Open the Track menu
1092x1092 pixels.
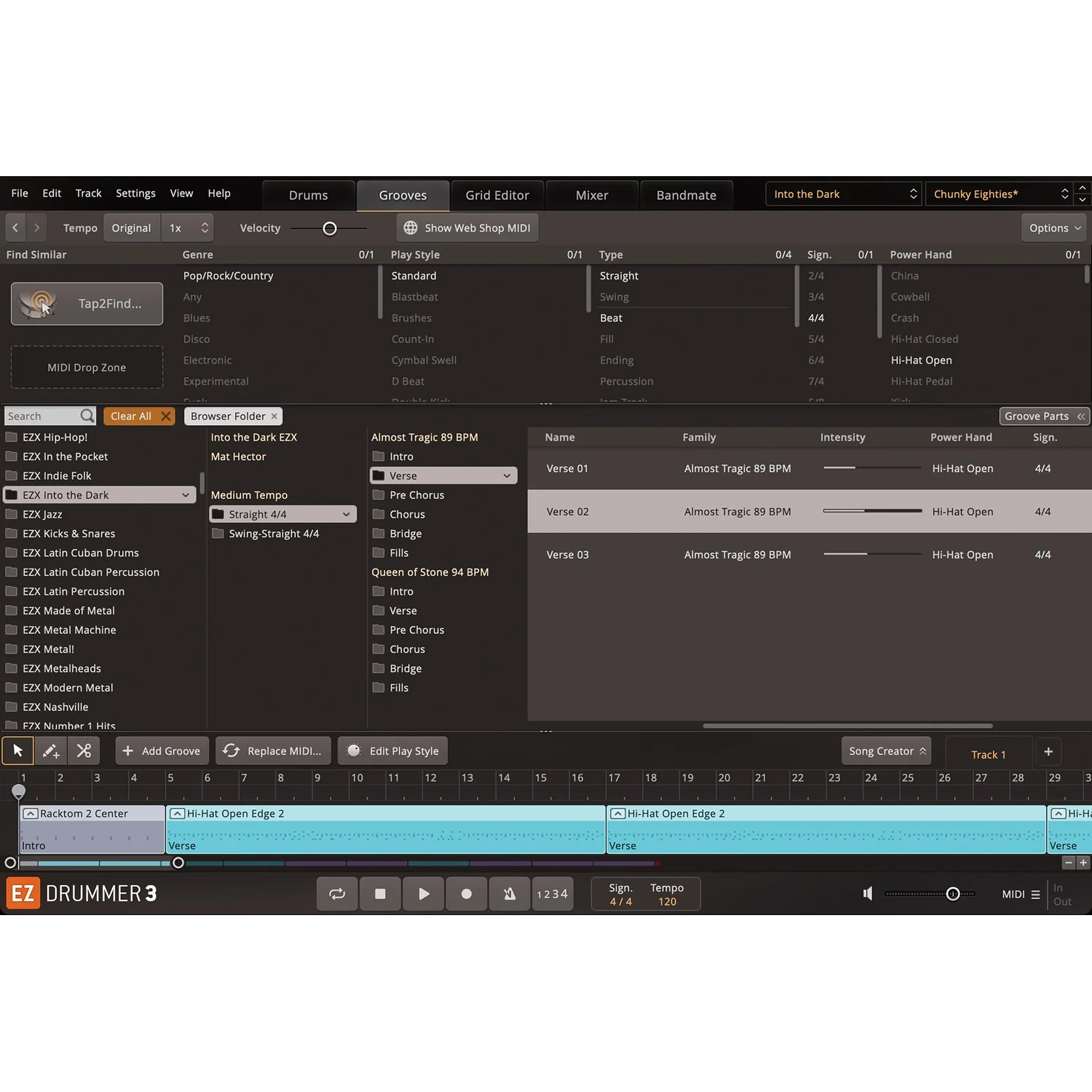89,193
